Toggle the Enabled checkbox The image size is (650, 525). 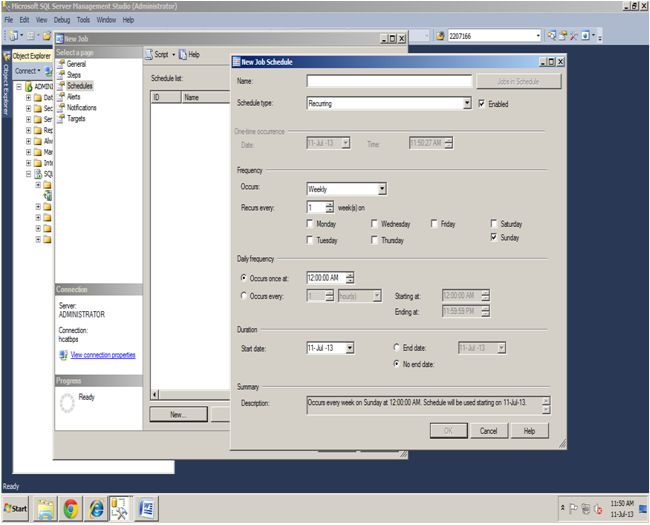point(482,103)
